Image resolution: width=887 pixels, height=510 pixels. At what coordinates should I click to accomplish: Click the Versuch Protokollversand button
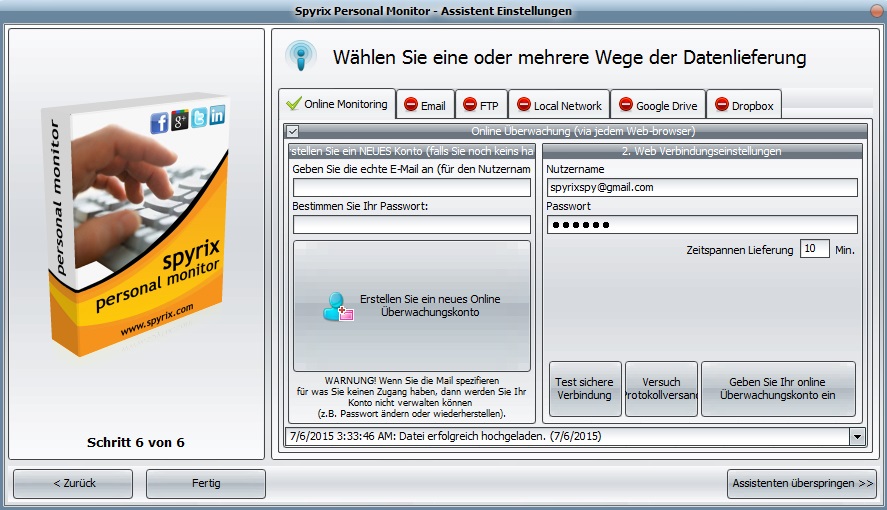click(x=661, y=389)
